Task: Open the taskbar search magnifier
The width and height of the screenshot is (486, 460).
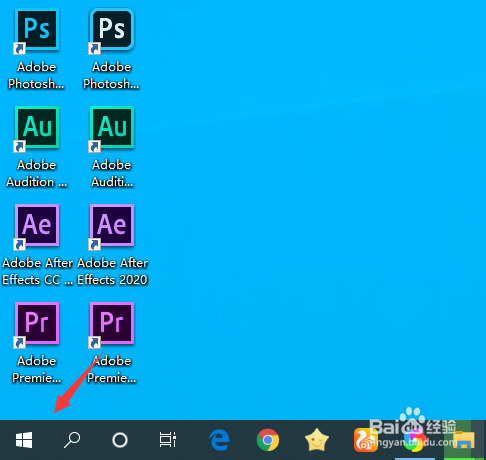Action: tap(72, 440)
